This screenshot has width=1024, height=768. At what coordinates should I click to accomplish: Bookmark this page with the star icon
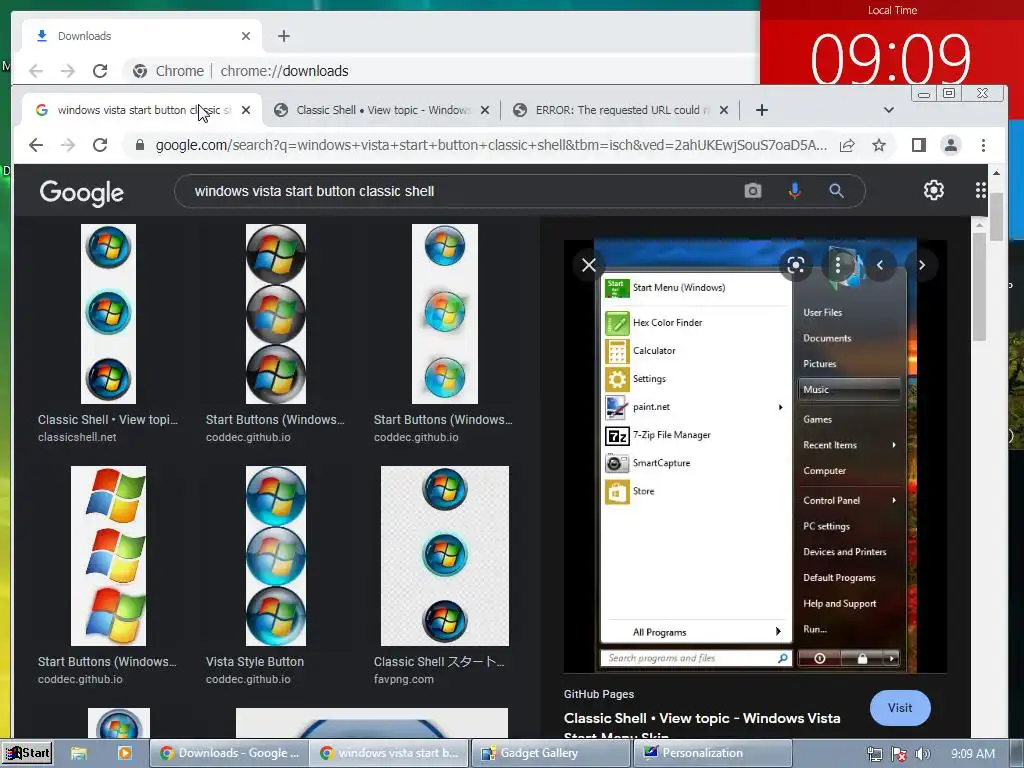click(879, 145)
